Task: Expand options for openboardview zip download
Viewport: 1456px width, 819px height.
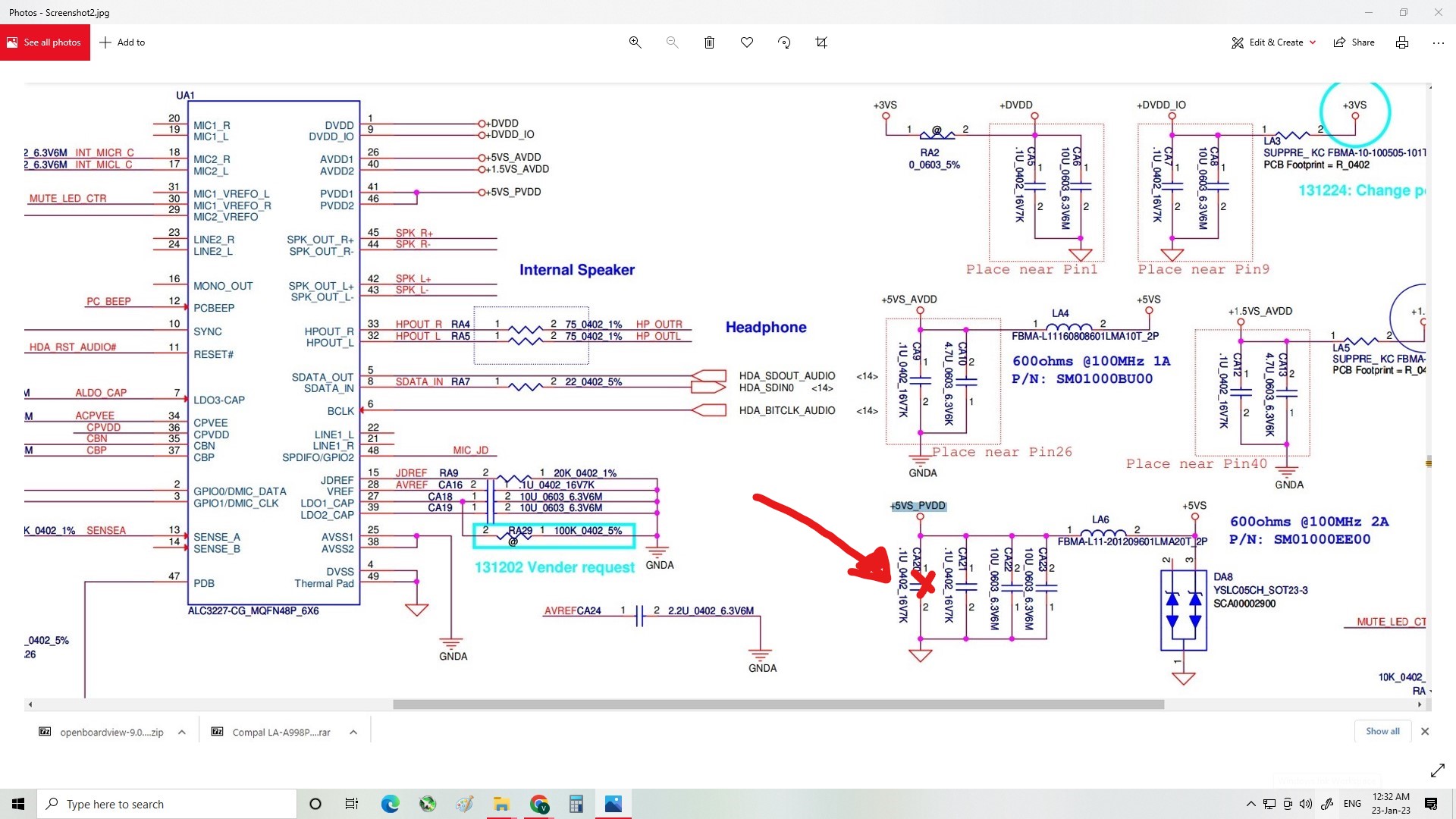Action: tap(182, 732)
